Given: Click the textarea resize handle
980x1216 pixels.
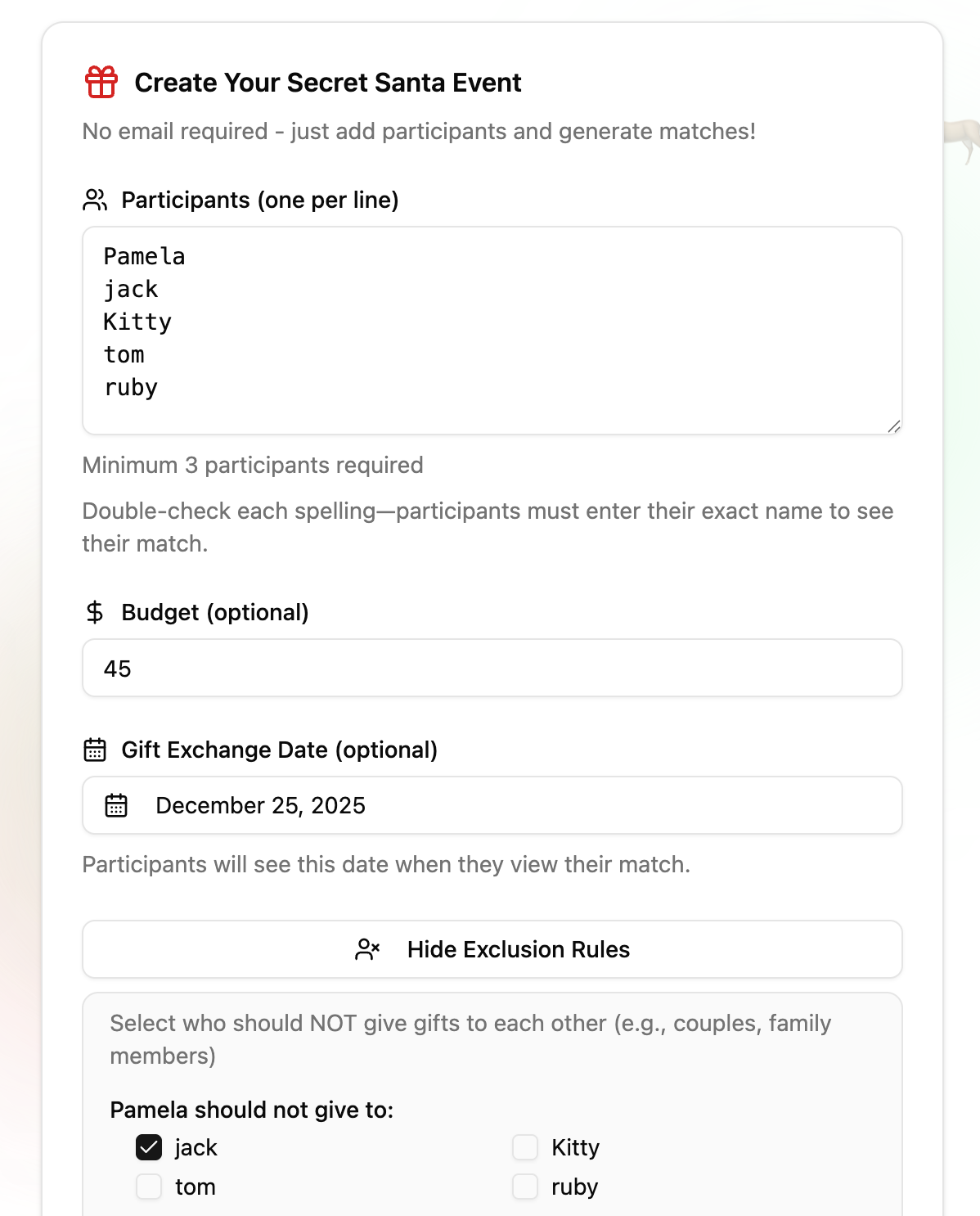Looking at the screenshot, I should 895,425.
